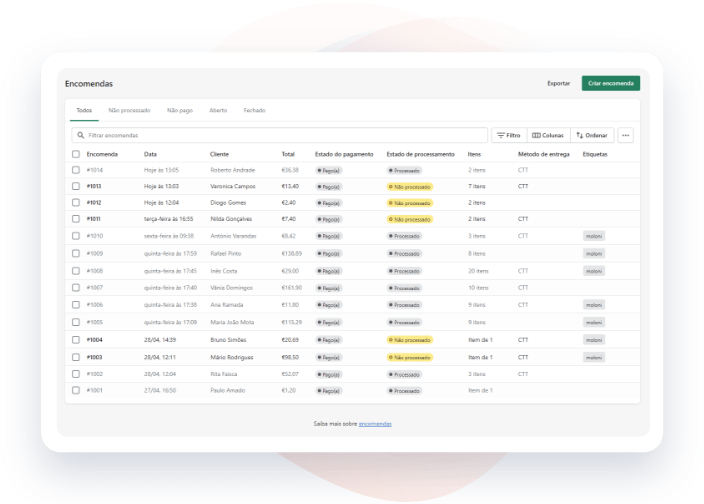
Task: Click the Total column header
Action: click(x=288, y=154)
